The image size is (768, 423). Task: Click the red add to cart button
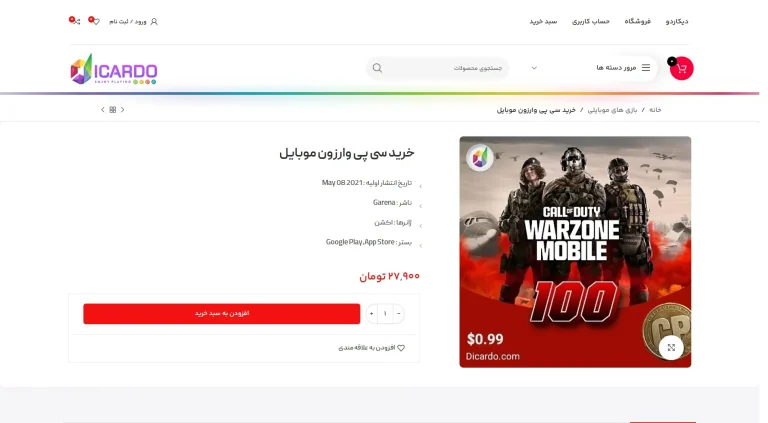221,313
